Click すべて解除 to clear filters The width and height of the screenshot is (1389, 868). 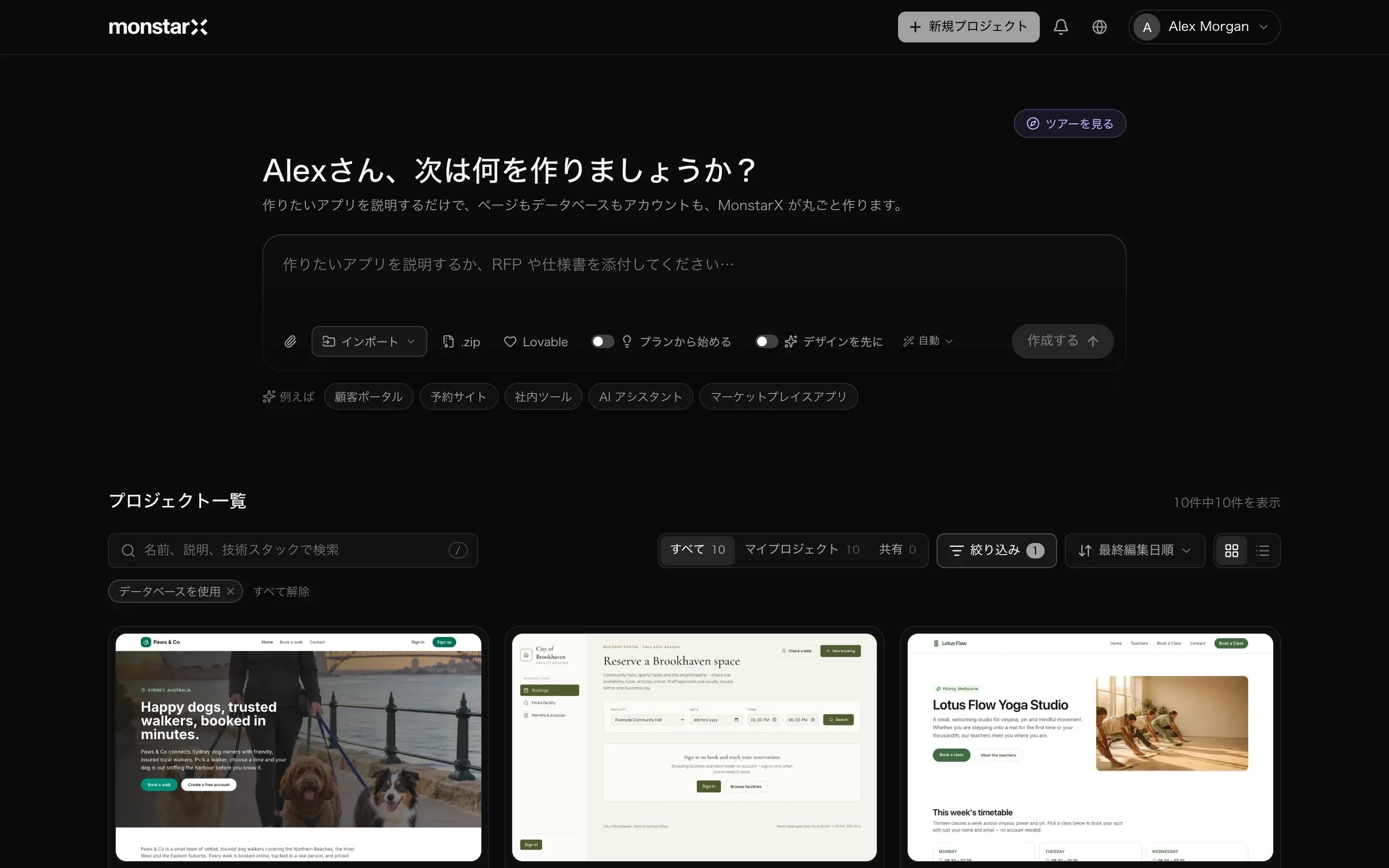click(x=281, y=591)
